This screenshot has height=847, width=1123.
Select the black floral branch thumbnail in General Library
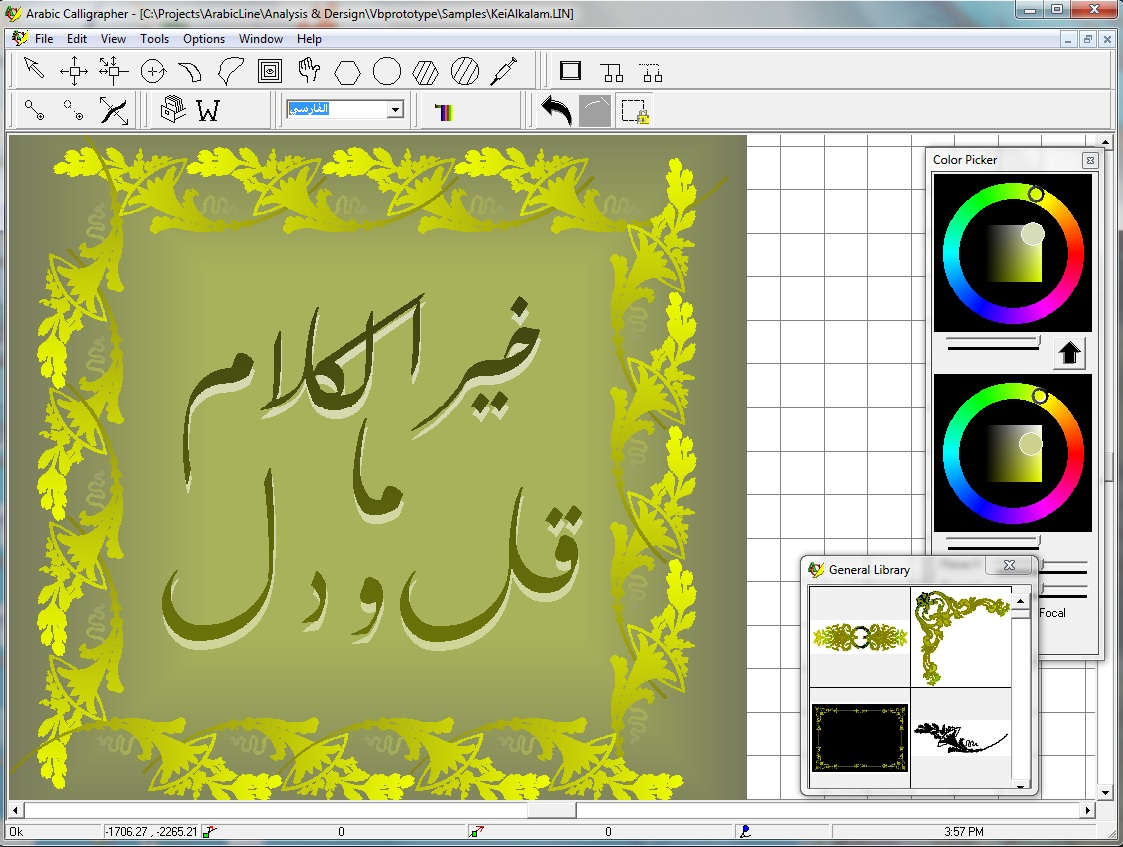961,737
